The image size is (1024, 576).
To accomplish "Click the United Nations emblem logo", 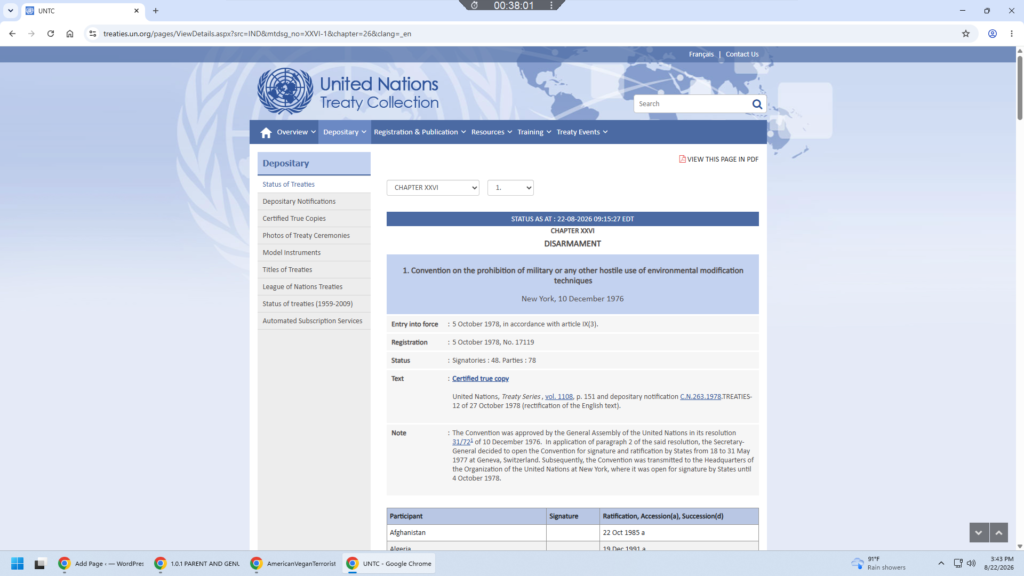I will [x=285, y=91].
